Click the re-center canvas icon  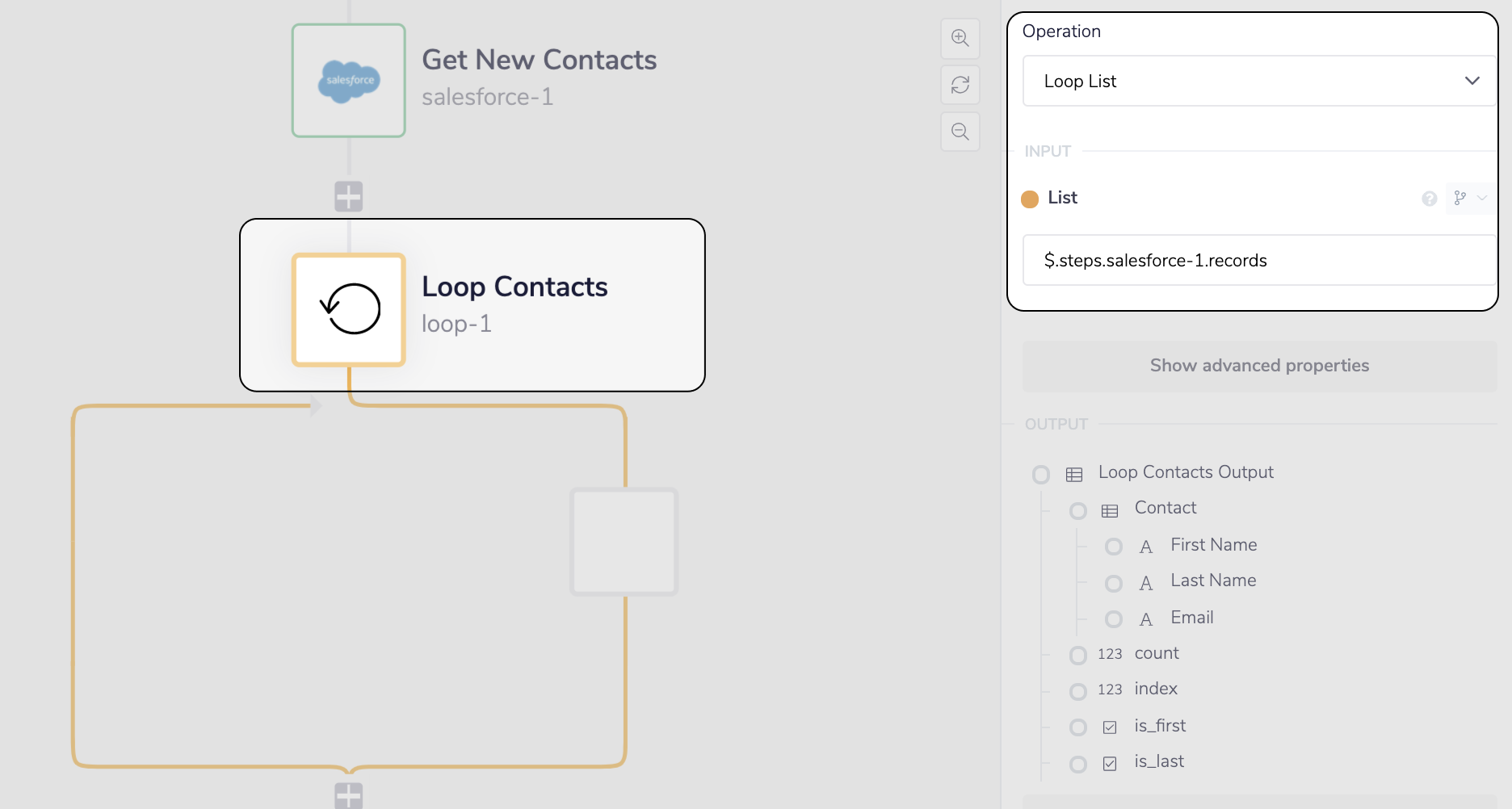960,85
